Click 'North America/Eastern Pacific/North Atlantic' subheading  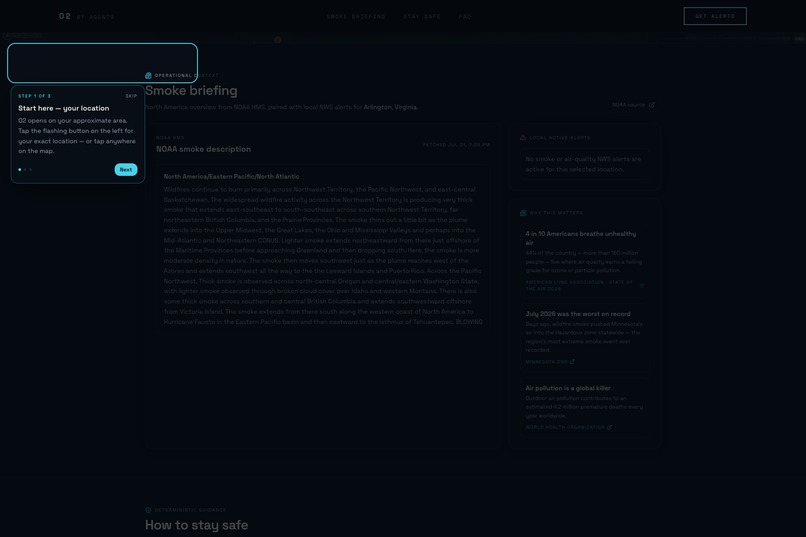(231, 176)
